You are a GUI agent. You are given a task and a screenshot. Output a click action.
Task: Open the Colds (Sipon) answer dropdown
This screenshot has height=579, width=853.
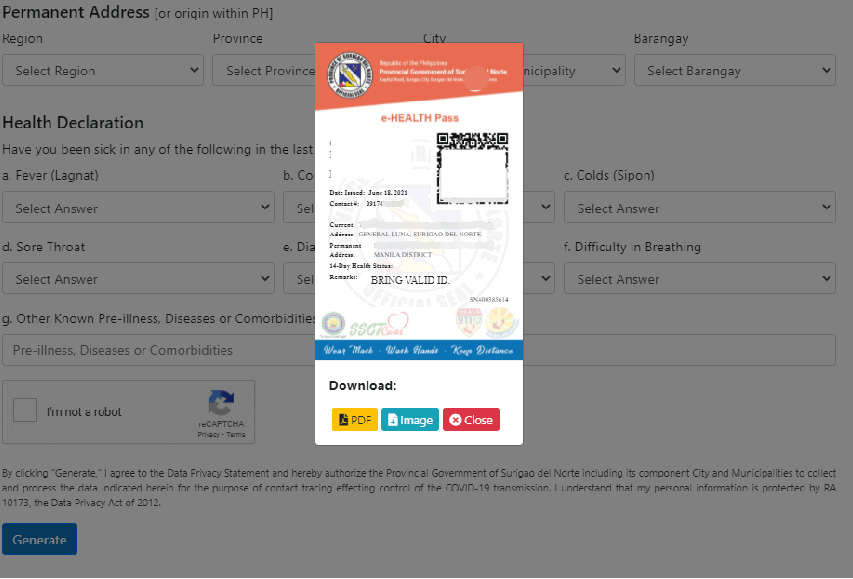pos(699,208)
